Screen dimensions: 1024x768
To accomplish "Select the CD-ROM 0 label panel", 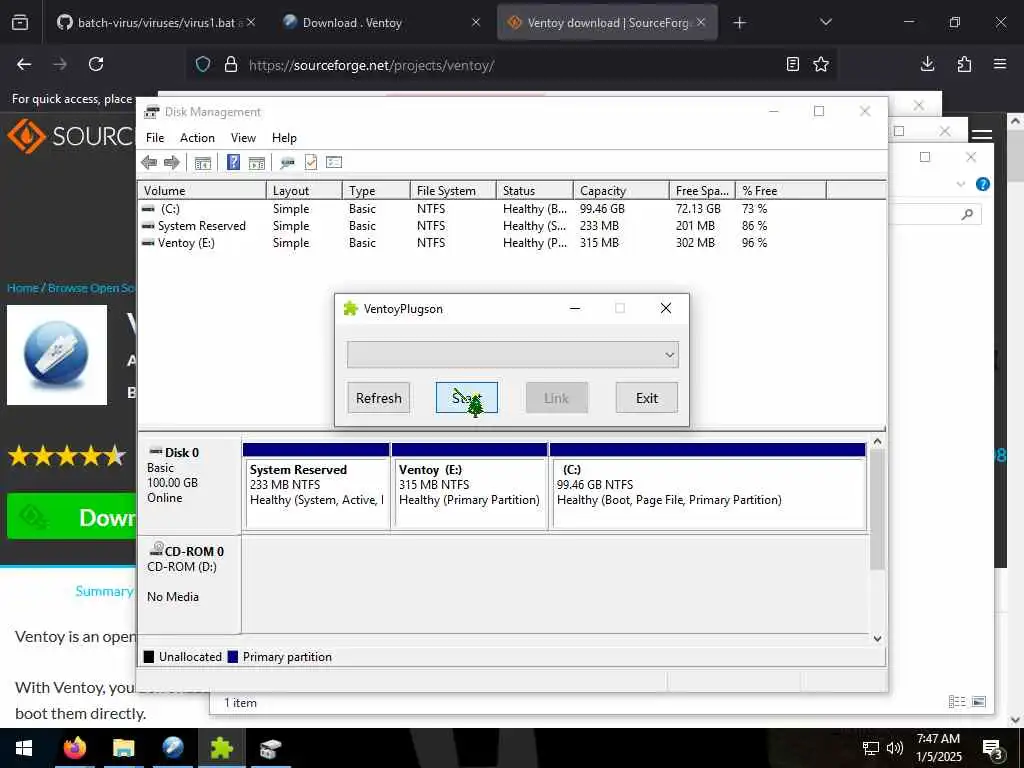I will pos(189,583).
